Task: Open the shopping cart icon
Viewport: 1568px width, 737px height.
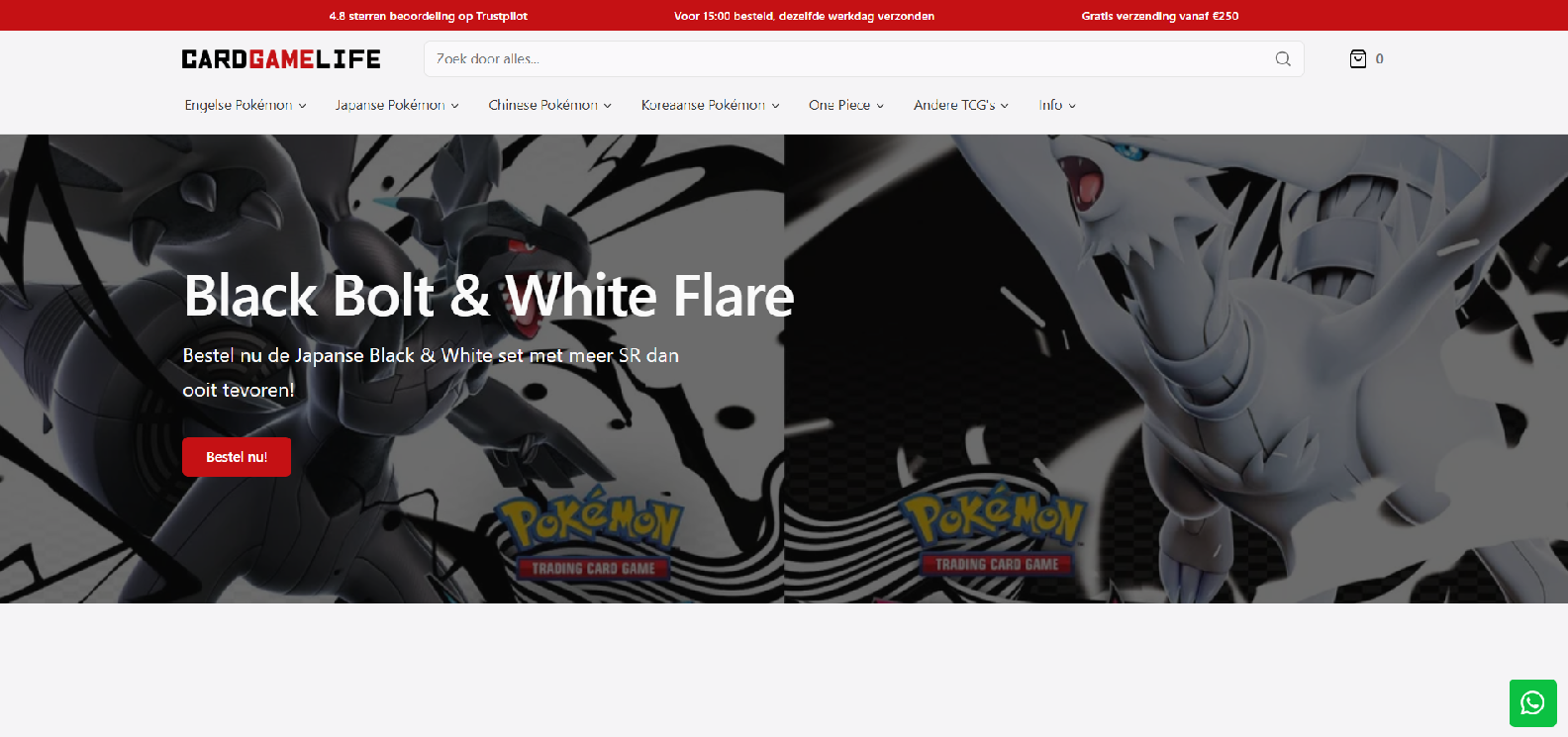Action: (1358, 59)
